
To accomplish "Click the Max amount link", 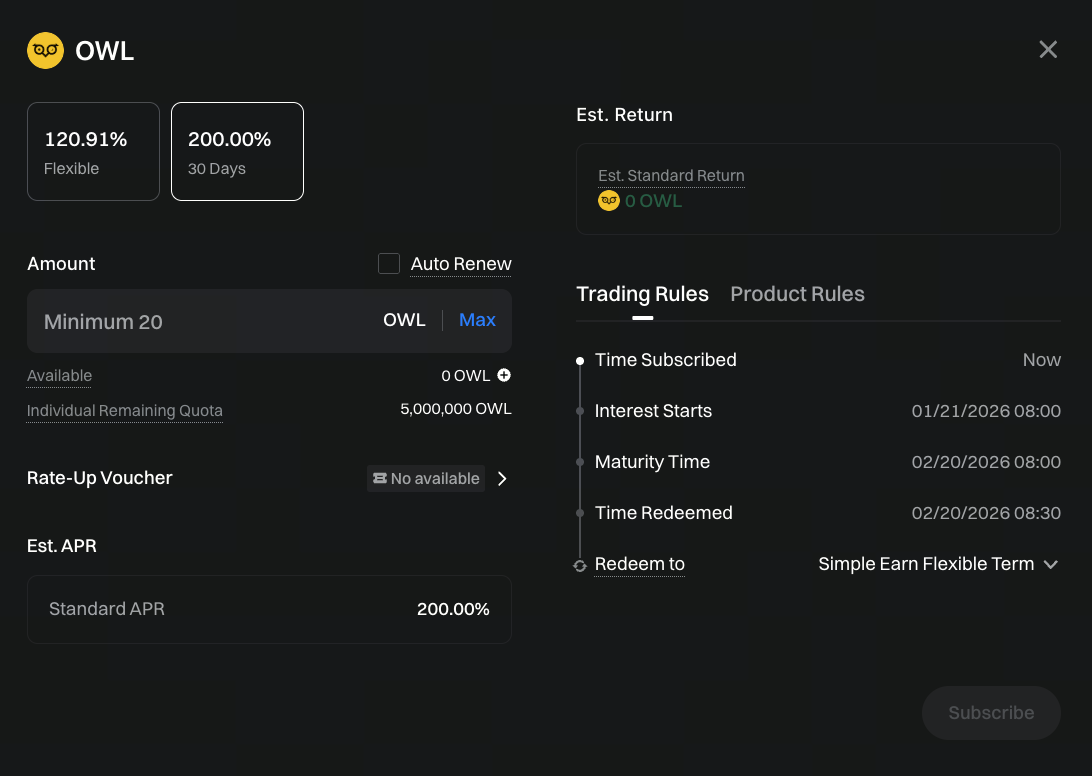I will pos(477,320).
